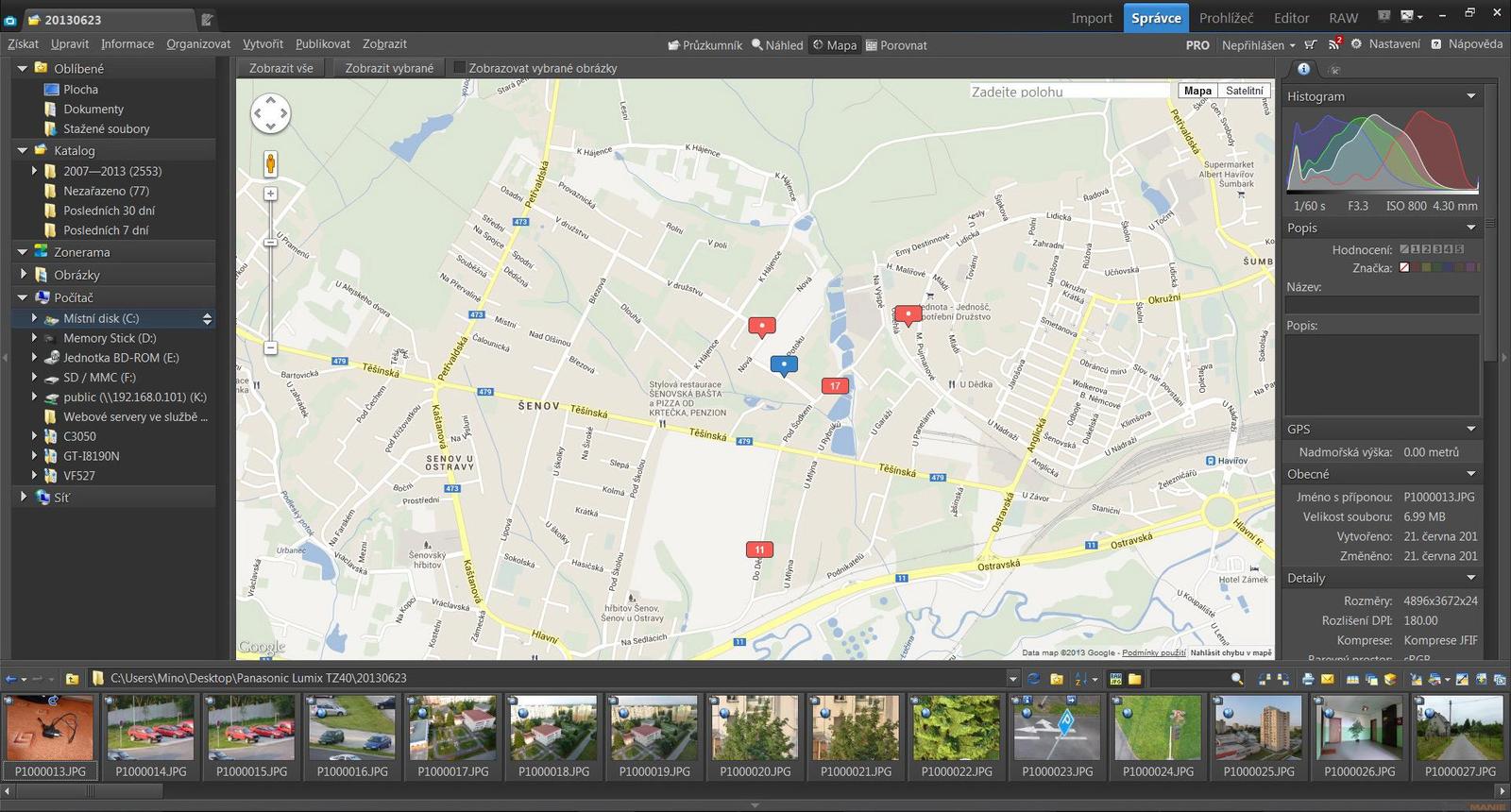Viewport: 1511px width, 812px height.
Task: Open the Publikovat menu
Action: tap(322, 43)
